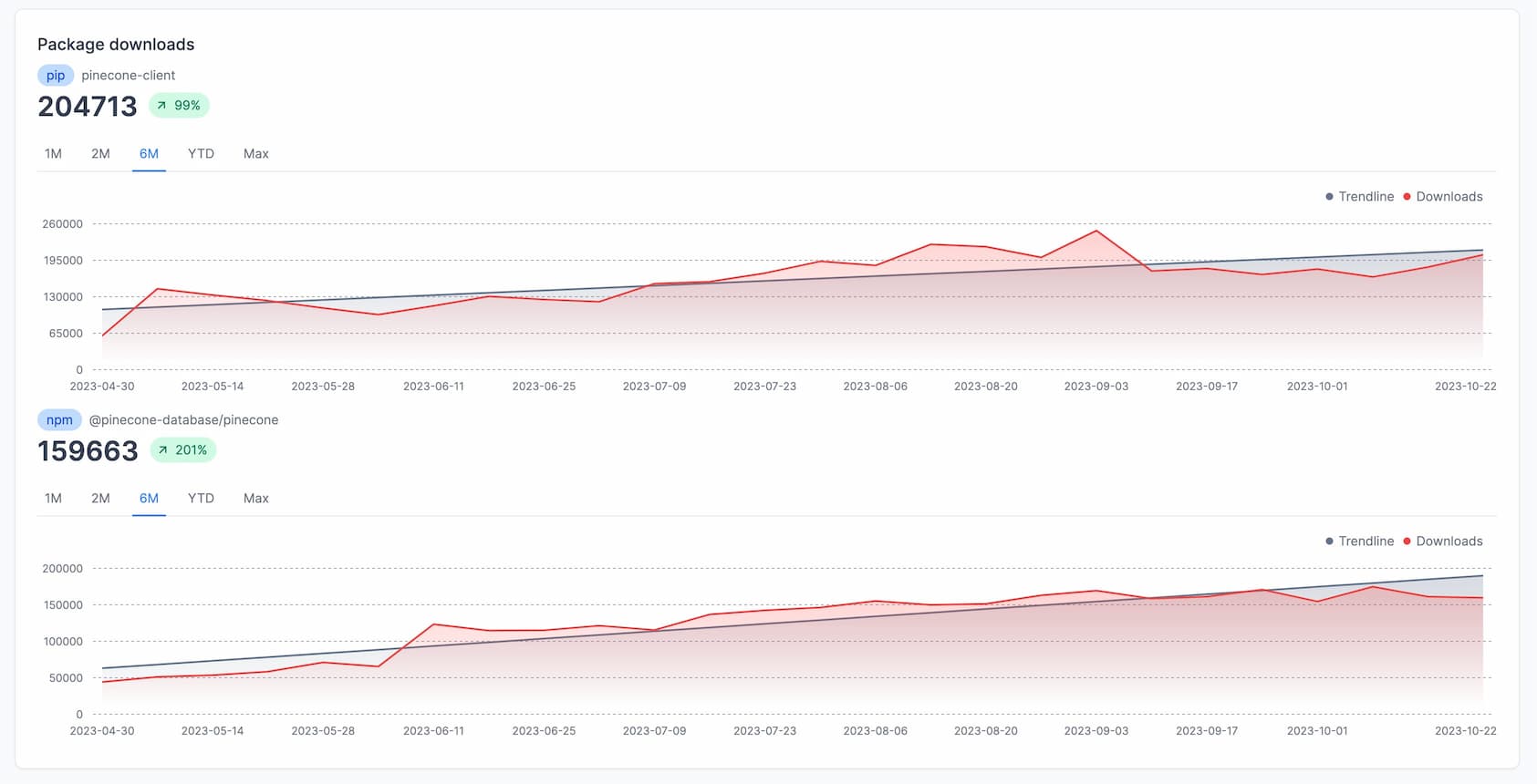Switch pinecone-client chart to 1M range
The height and width of the screenshot is (784, 1537).
click(x=54, y=154)
